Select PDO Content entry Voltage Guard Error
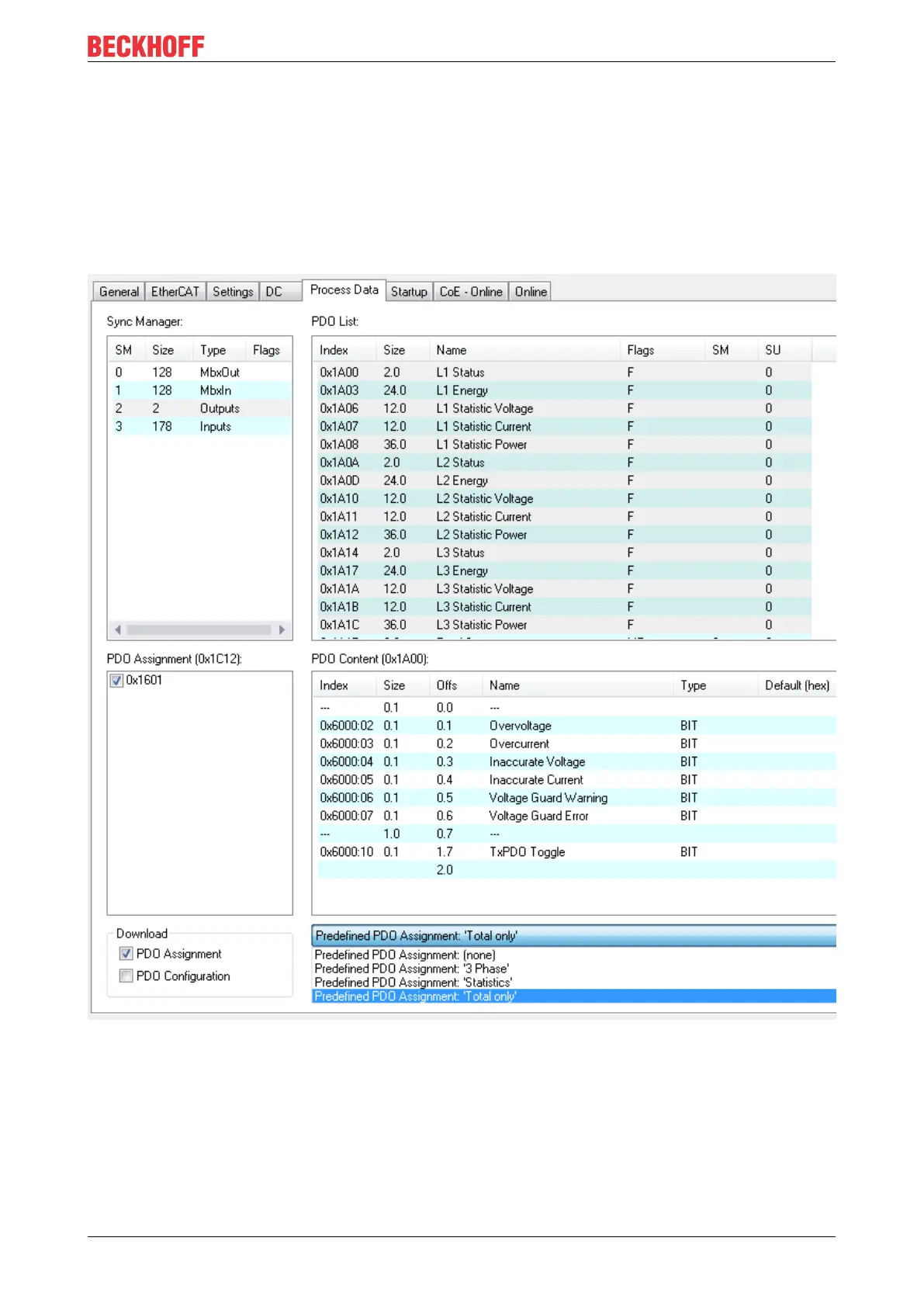Screen dimensions: 924x1307 [576, 816]
